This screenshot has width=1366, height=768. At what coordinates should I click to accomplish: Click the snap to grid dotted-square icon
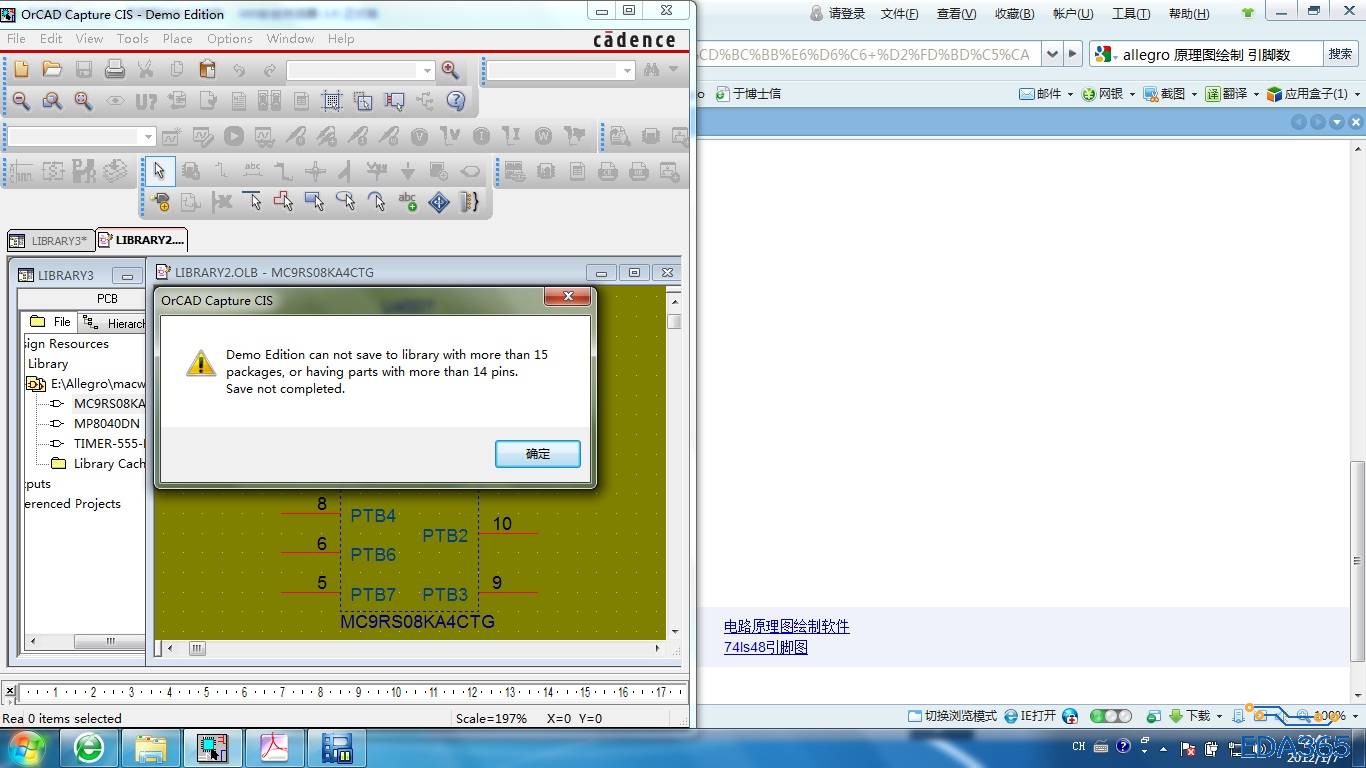pos(332,100)
